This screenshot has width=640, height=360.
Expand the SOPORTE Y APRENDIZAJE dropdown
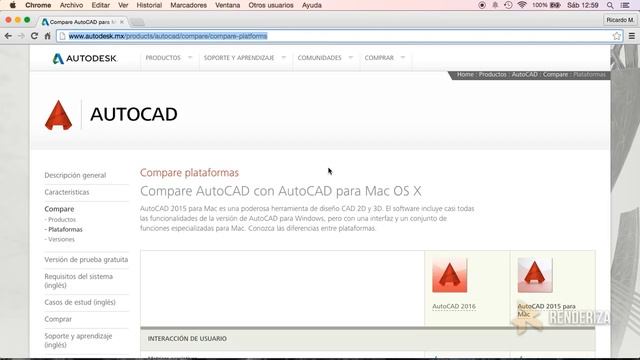tap(284, 58)
